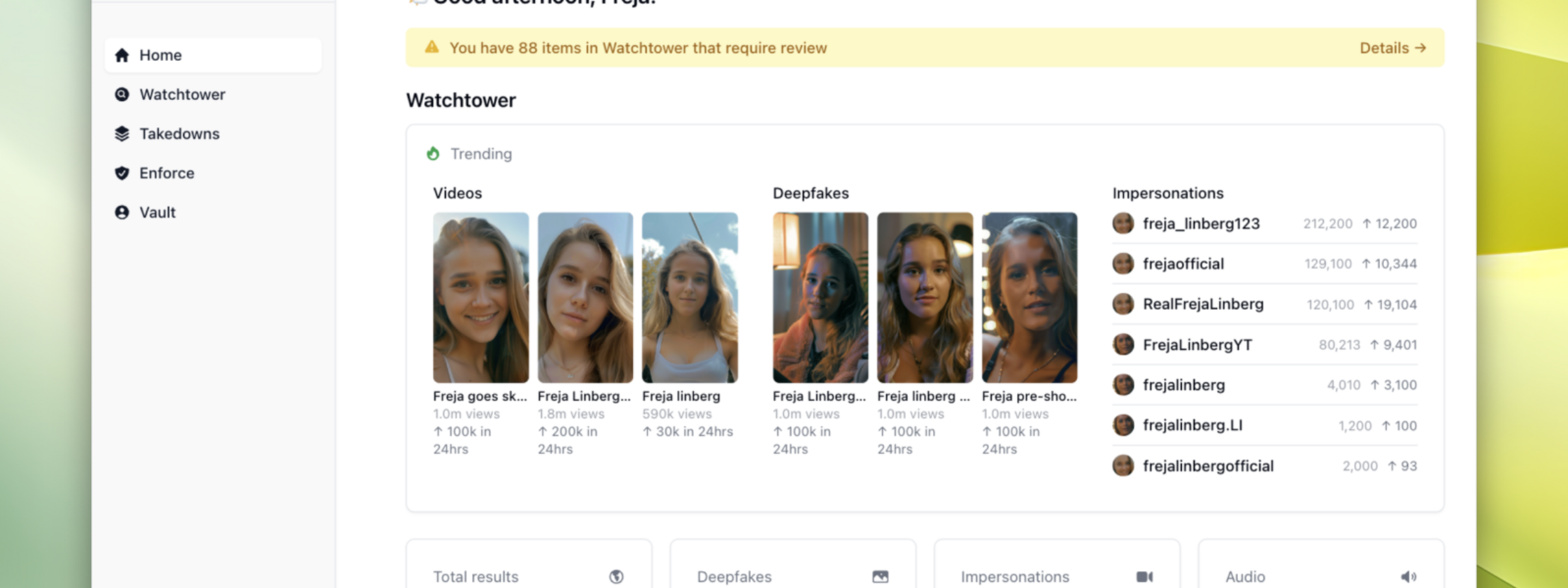1568x588 pixels.
Task: Go to the Enforce section
Action: pos(167,173)
